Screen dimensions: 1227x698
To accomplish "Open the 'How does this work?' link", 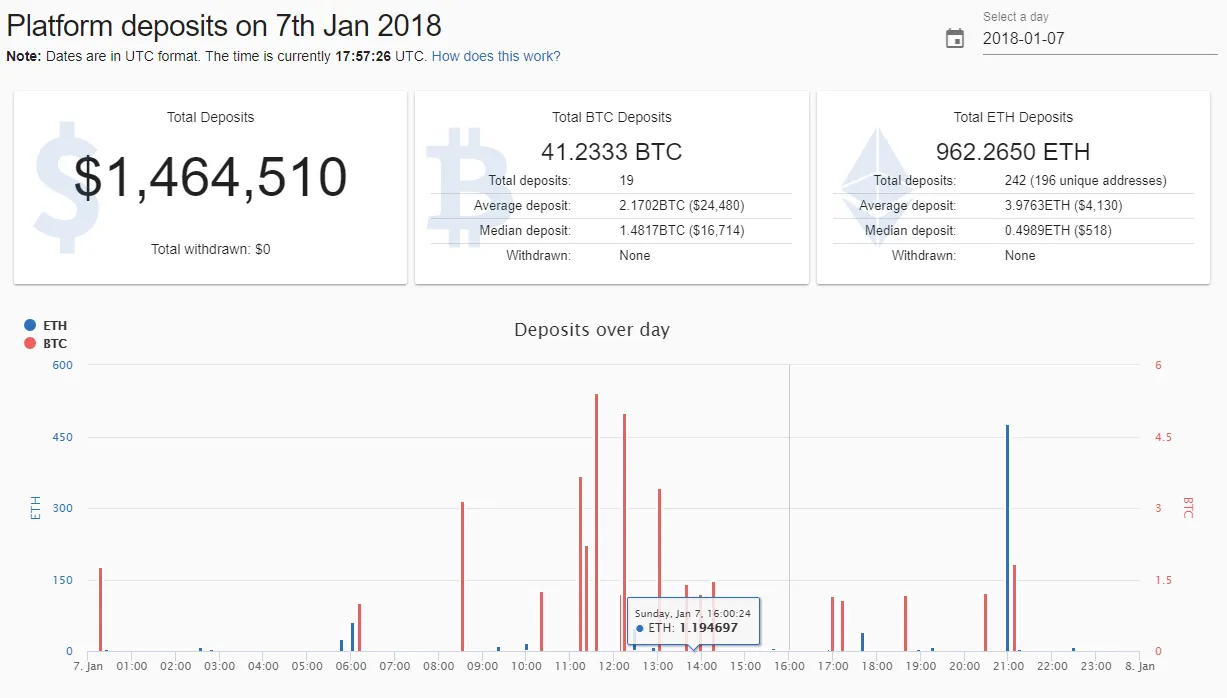I will pos(496,56).
